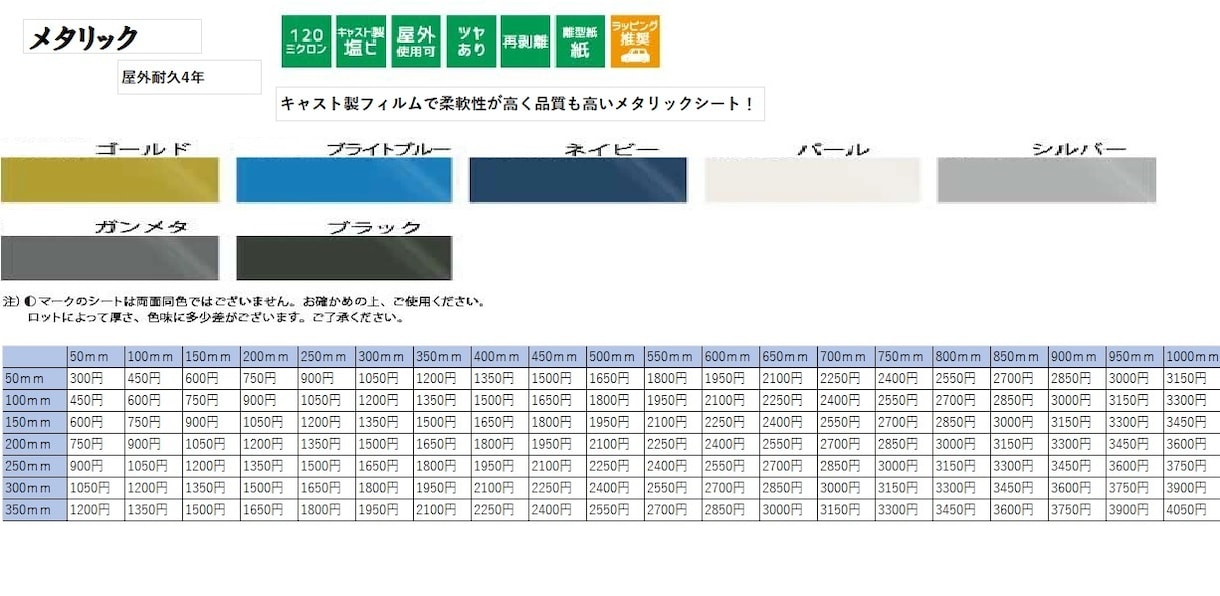Click the 120ミクロン thickness badge

pyautogui.click(x=305, y=41)
